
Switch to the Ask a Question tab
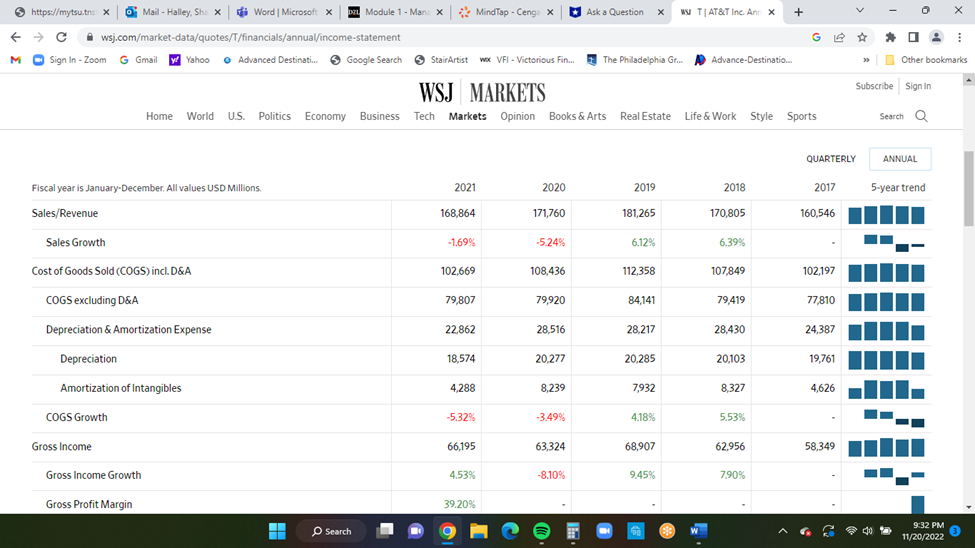coord(617,12)
